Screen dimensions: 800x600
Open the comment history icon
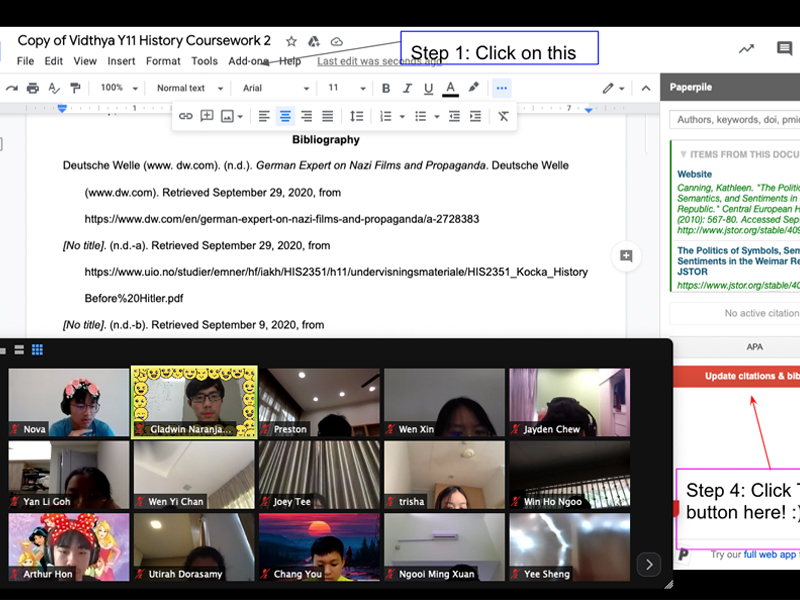(785, 49)
